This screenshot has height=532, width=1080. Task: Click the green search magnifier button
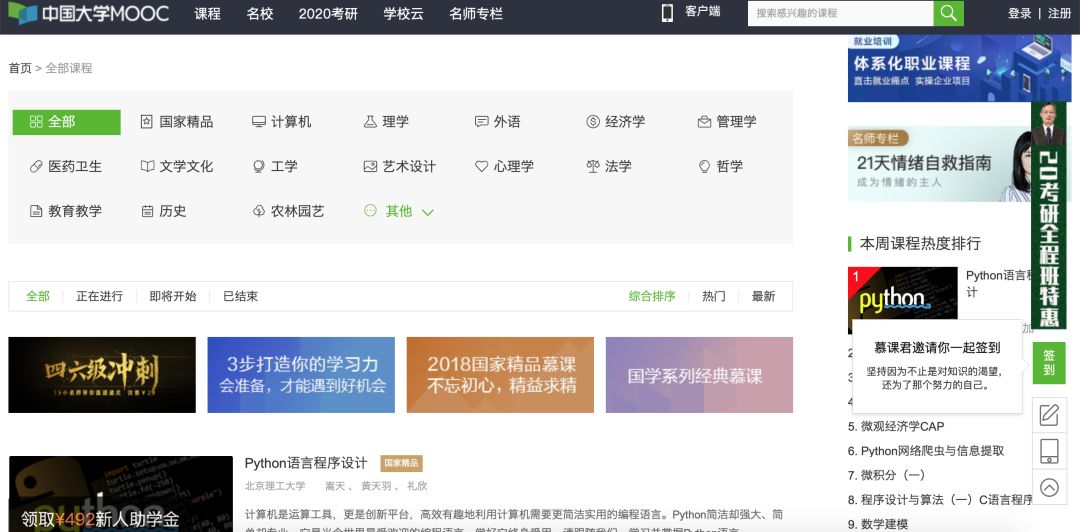click(948, 13)
